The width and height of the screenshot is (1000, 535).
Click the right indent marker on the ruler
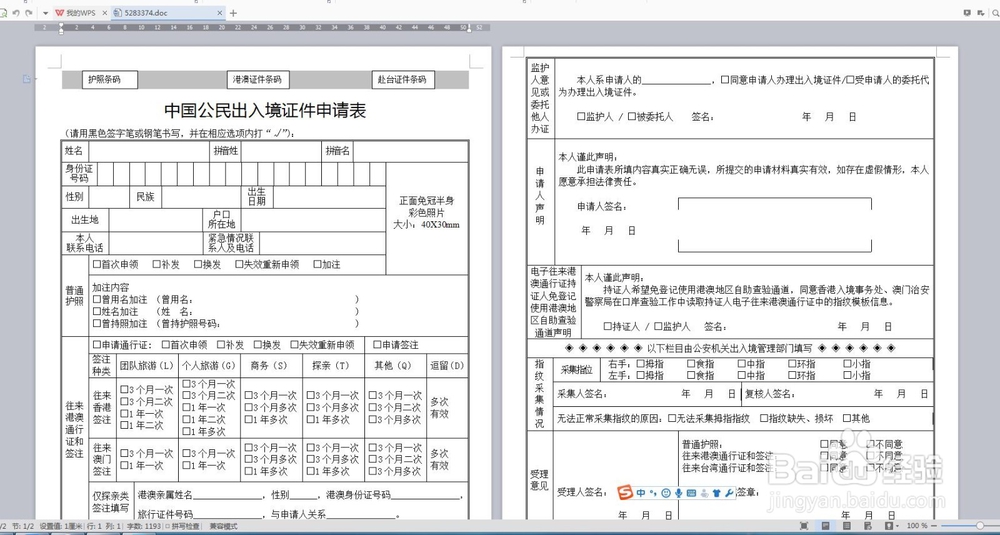(469, 28)
